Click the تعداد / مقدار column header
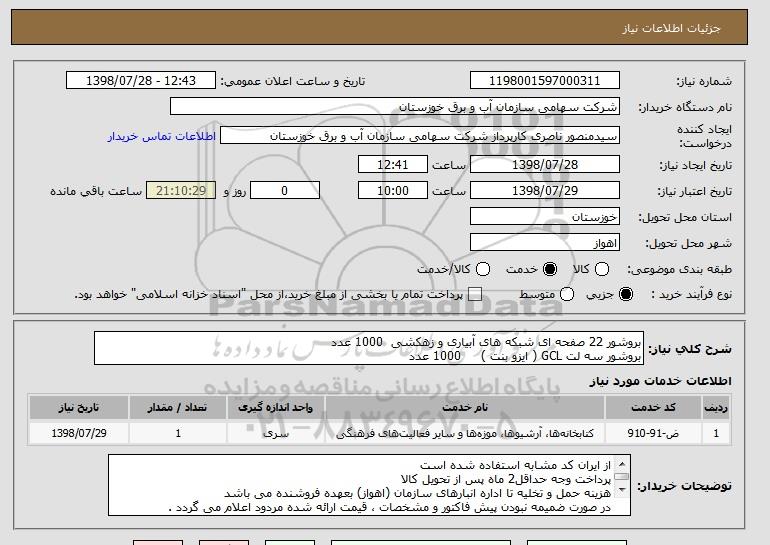The image size is (770, 545). coord(177,408)
